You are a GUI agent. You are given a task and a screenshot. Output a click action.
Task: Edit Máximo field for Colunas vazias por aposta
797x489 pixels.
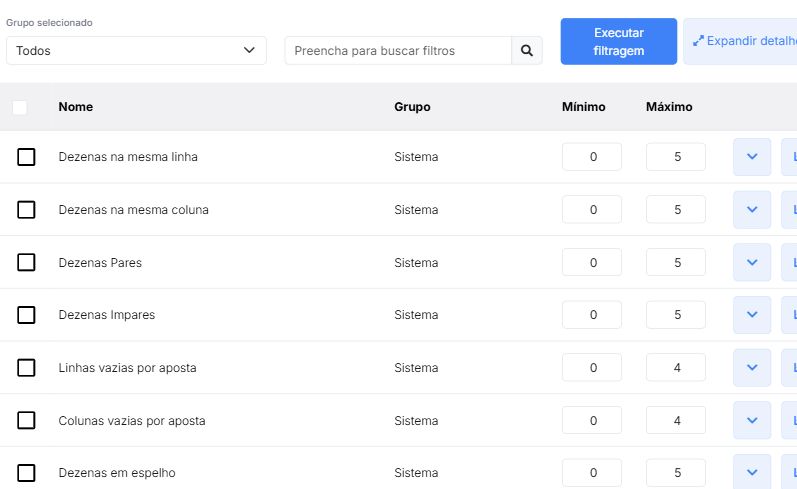click(x=676, y=420)
